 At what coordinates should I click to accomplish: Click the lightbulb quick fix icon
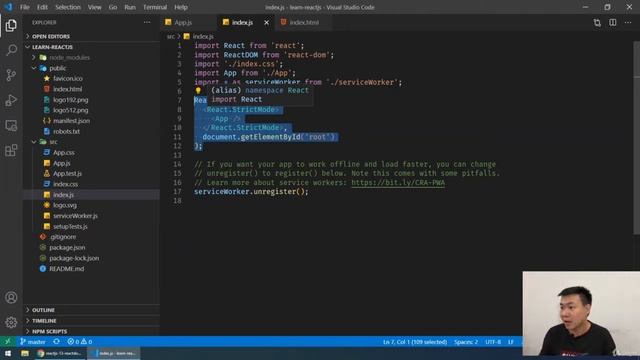click(198, 91)
